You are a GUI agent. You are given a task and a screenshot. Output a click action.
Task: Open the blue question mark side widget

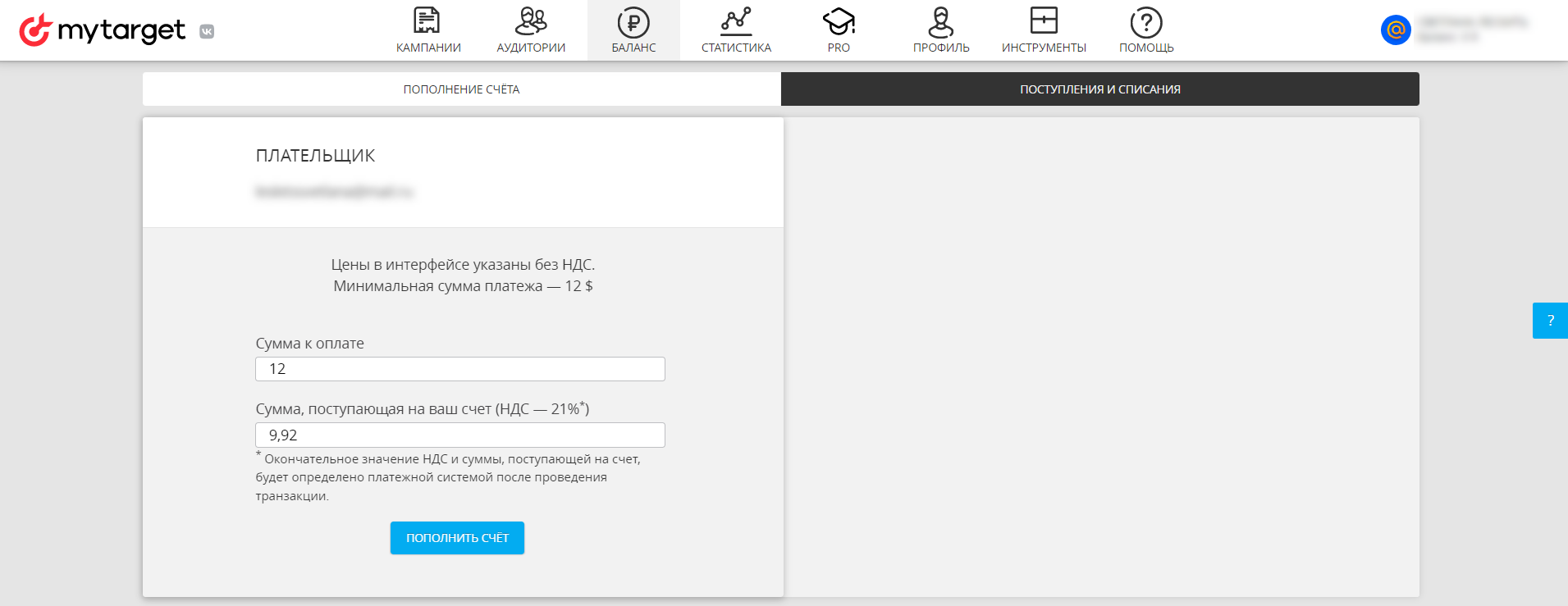pyautogui.click(x=1550, y=321)
